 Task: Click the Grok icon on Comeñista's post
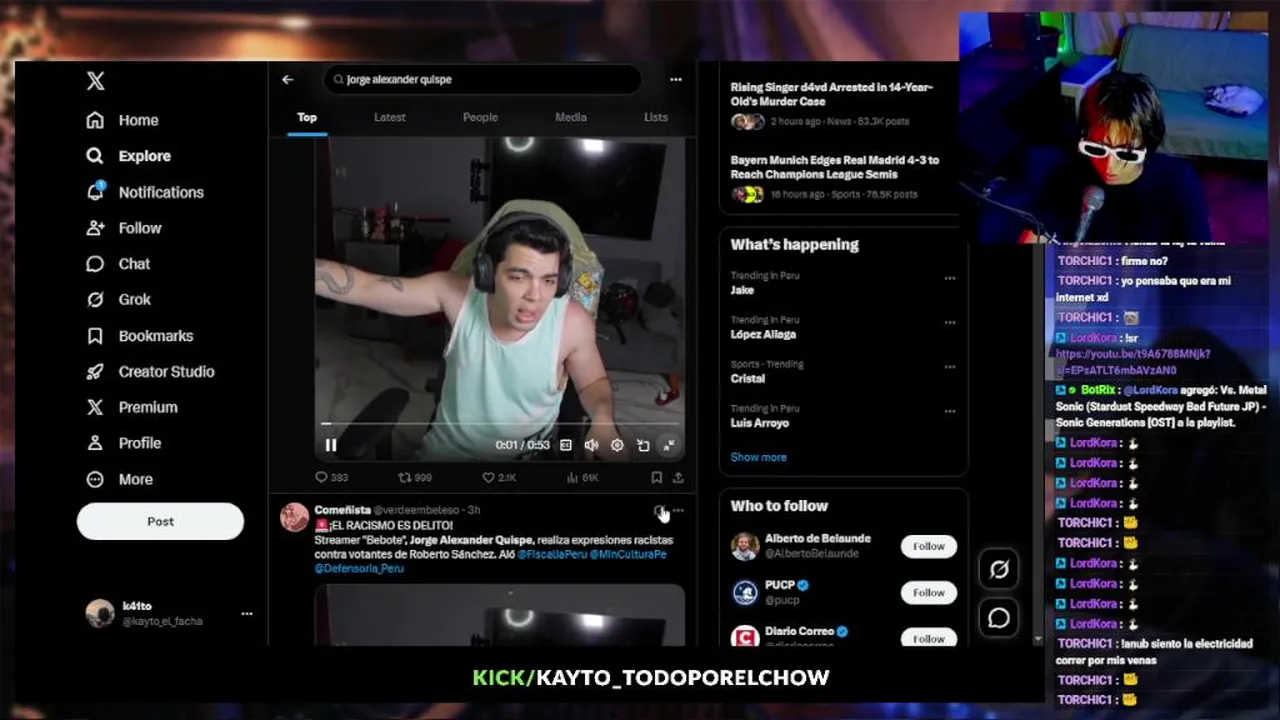point(659,511)
